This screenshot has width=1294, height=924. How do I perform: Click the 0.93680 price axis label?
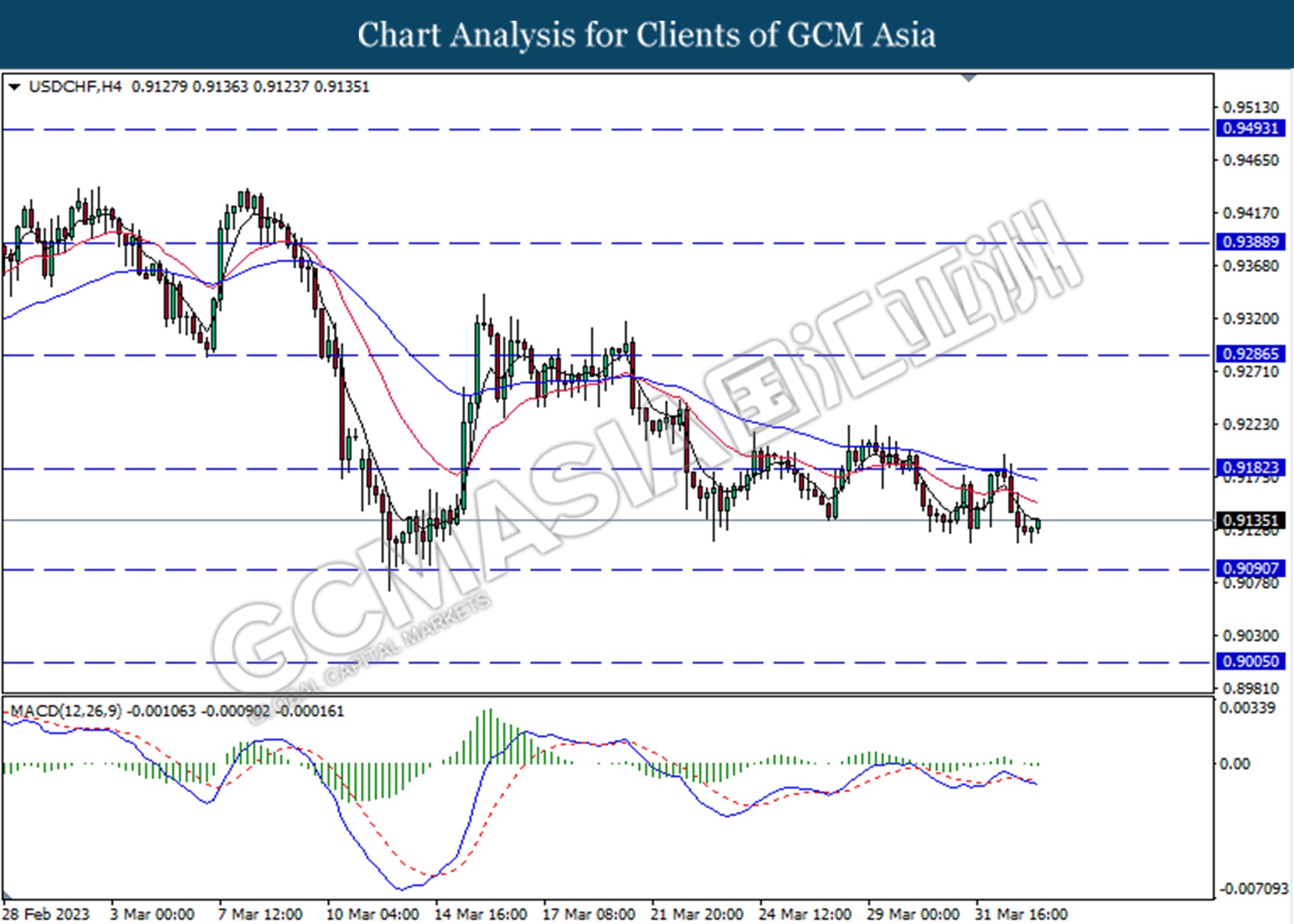click(1251, 266)
